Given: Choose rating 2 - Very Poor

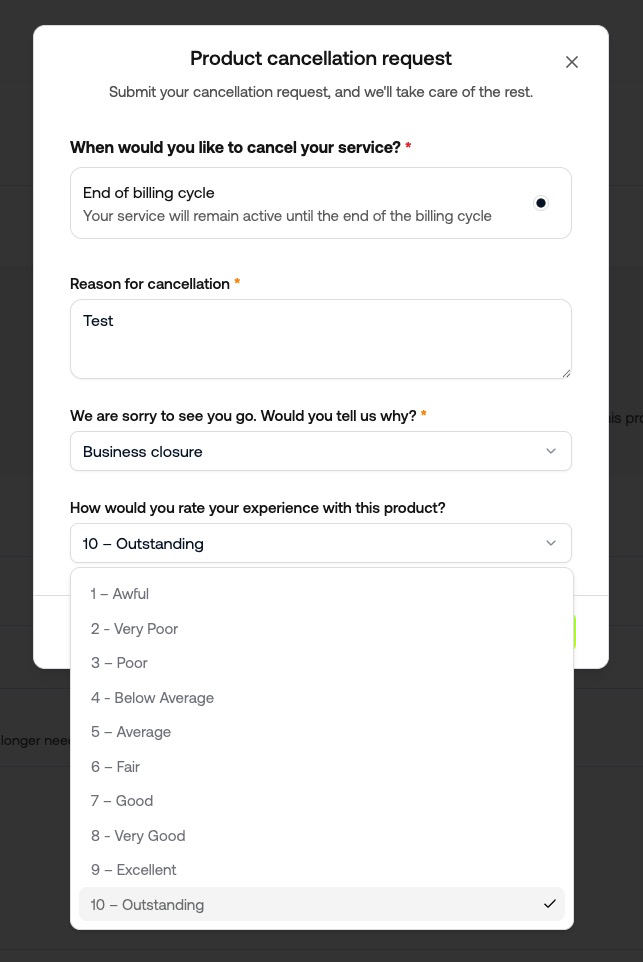Looking at the screenshot, I should click(x=134, y=629).
